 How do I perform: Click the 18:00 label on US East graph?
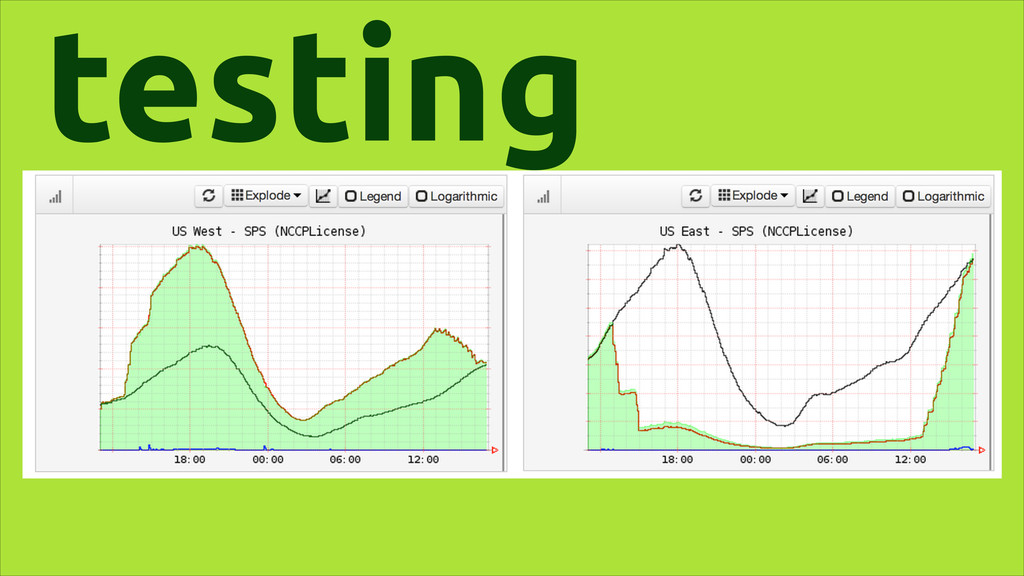tap(677, 460)
